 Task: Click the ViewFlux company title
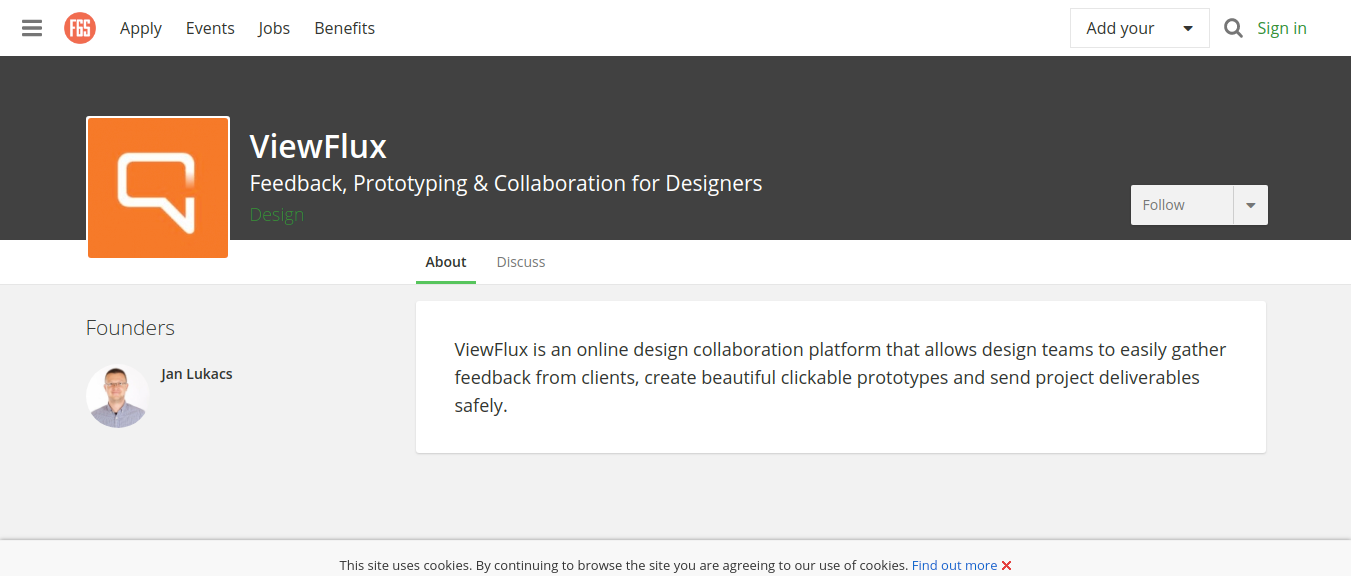click(x=318, y=147)
